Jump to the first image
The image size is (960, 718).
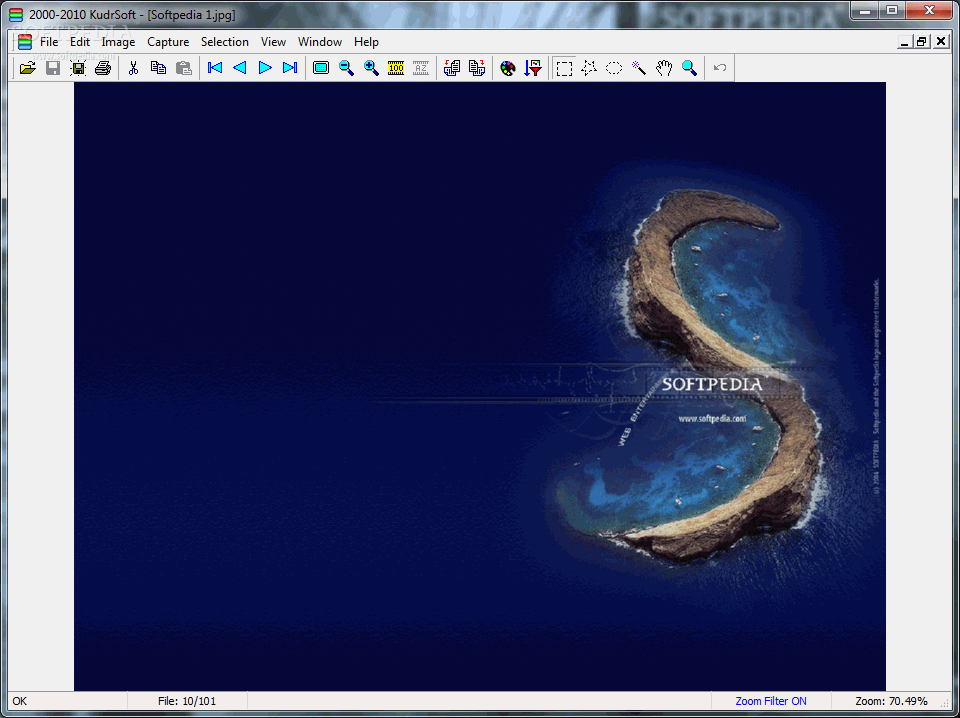215,68
